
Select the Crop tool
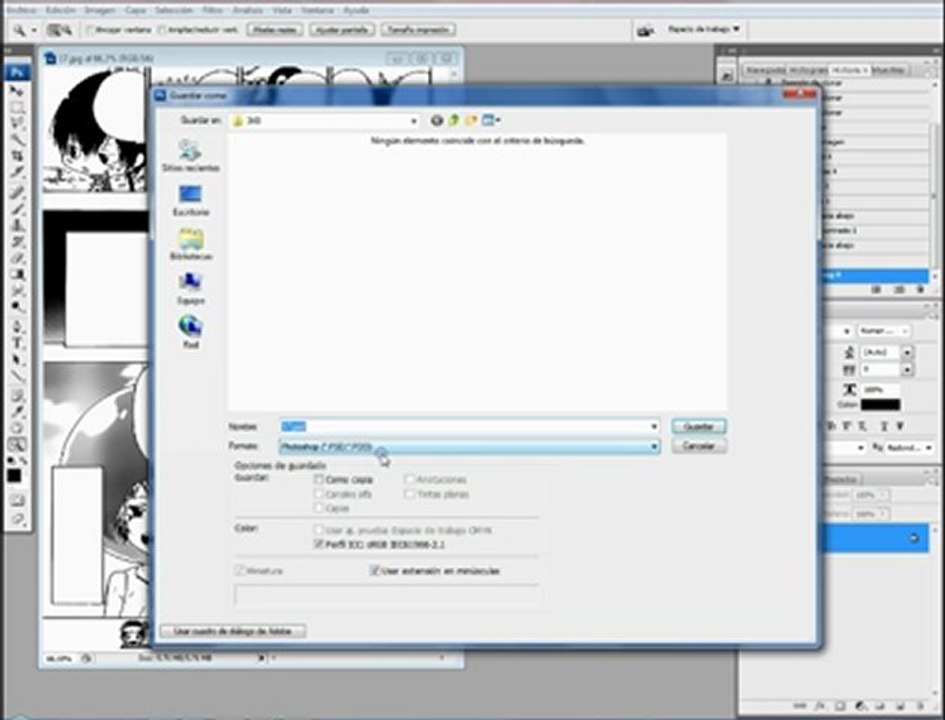click(x=17, y=156)
